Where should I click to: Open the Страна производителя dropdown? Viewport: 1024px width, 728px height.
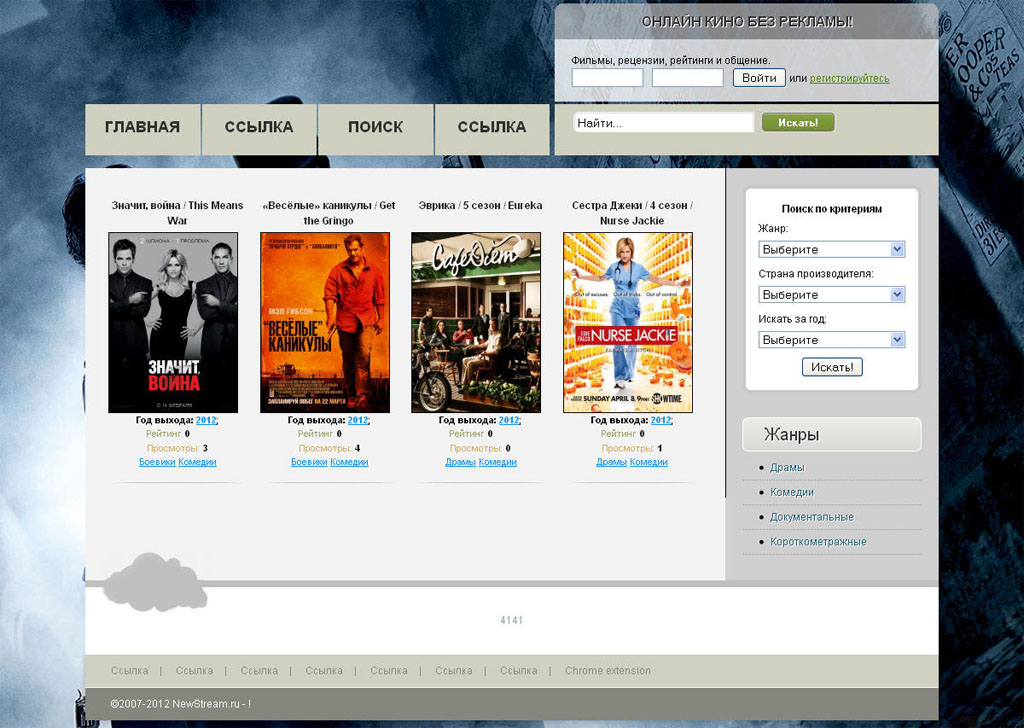832,294
